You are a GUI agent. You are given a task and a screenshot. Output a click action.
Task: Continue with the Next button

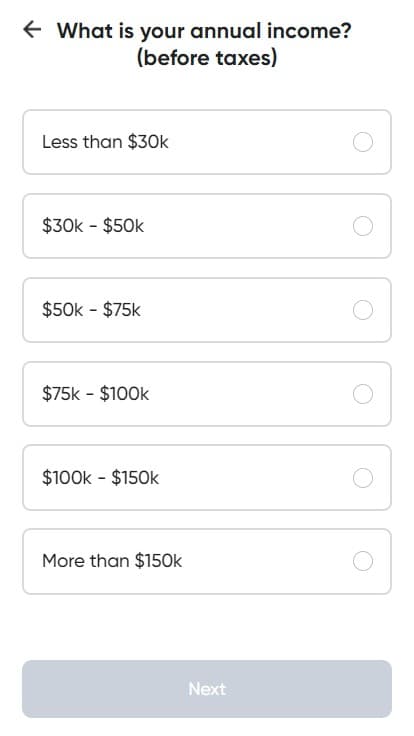207,689
